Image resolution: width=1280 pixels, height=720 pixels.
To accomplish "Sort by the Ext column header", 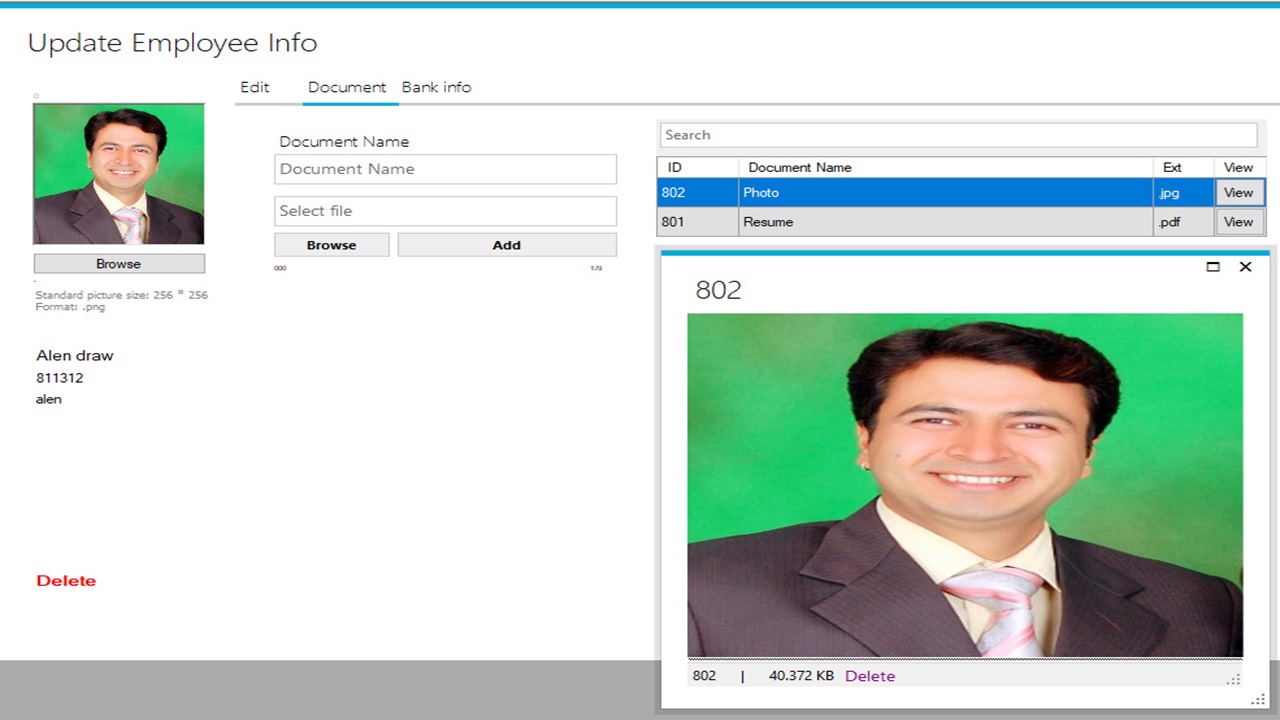I will pyautogui.click(x=1170, y=167).
